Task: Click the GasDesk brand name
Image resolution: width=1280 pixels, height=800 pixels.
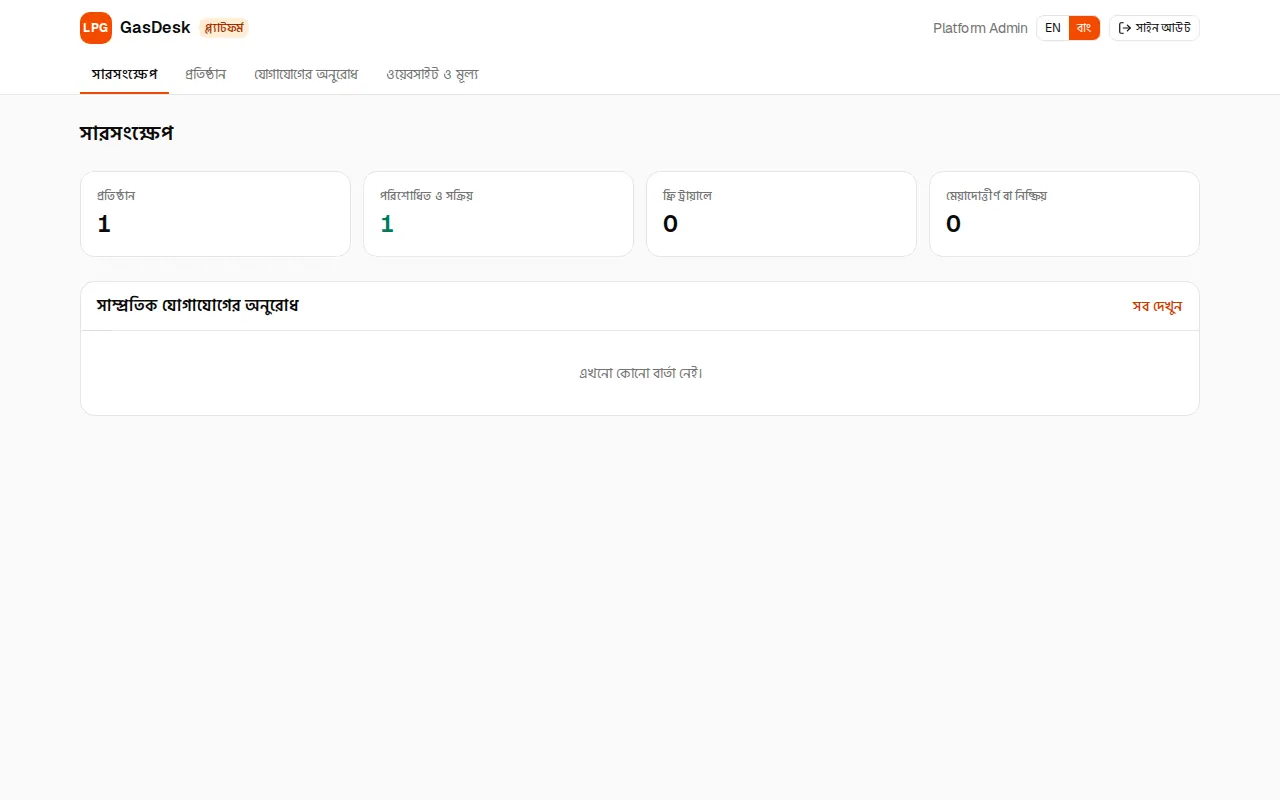Action: pyautogui.click(x=155, y=28)
